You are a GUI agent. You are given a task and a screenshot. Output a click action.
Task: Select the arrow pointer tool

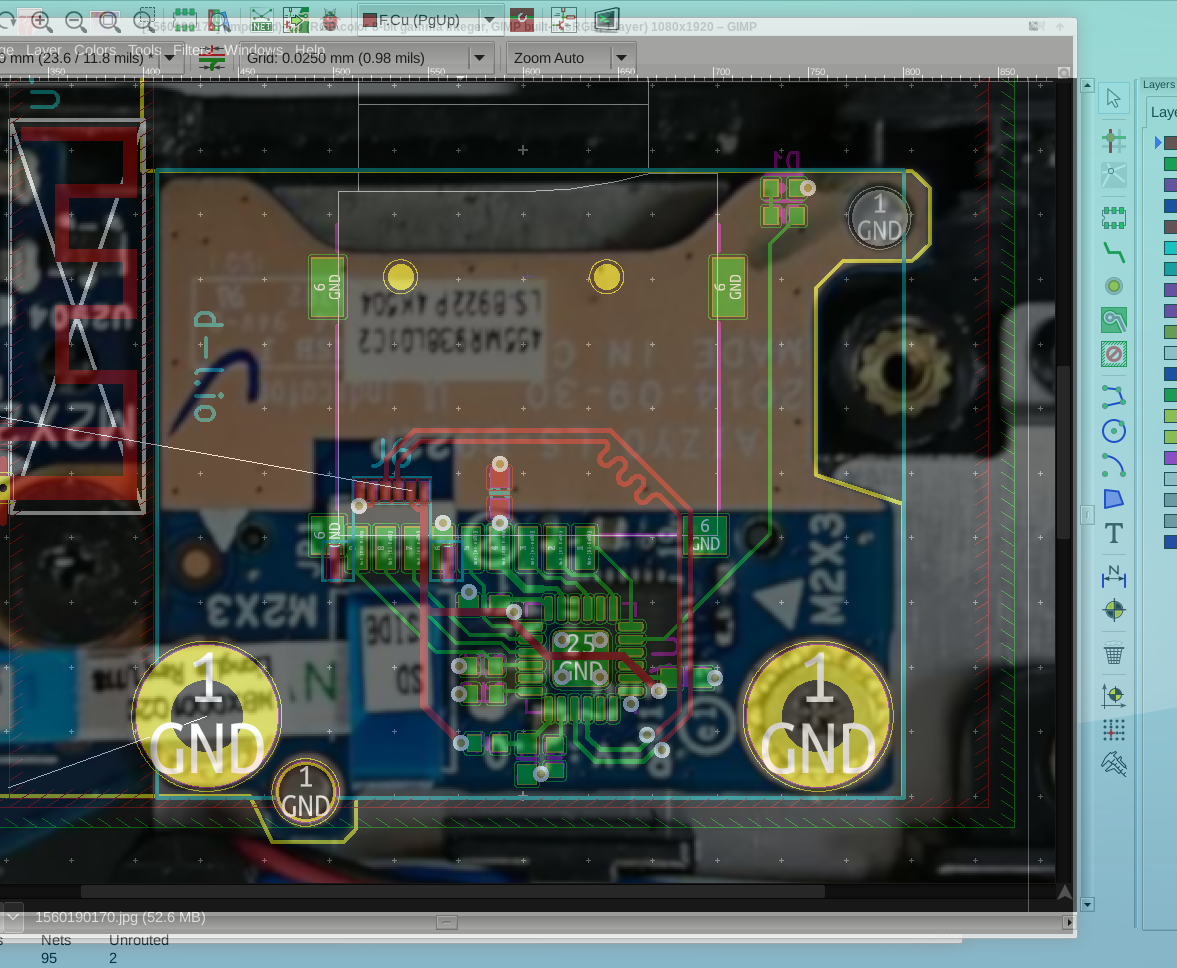[x=1114, y=98]
